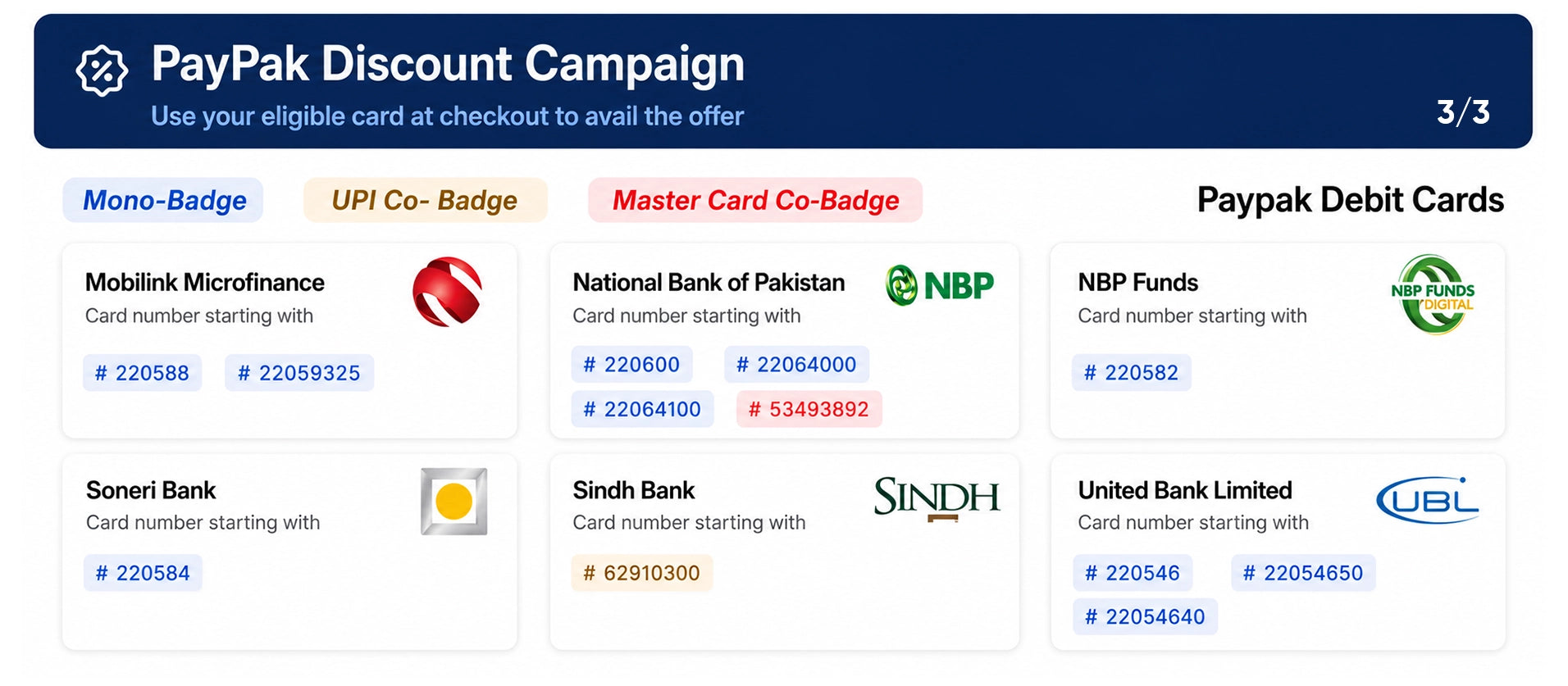Click the 3/3 page indicator
The image size is (1568, 686).
tap(1463, 112)
